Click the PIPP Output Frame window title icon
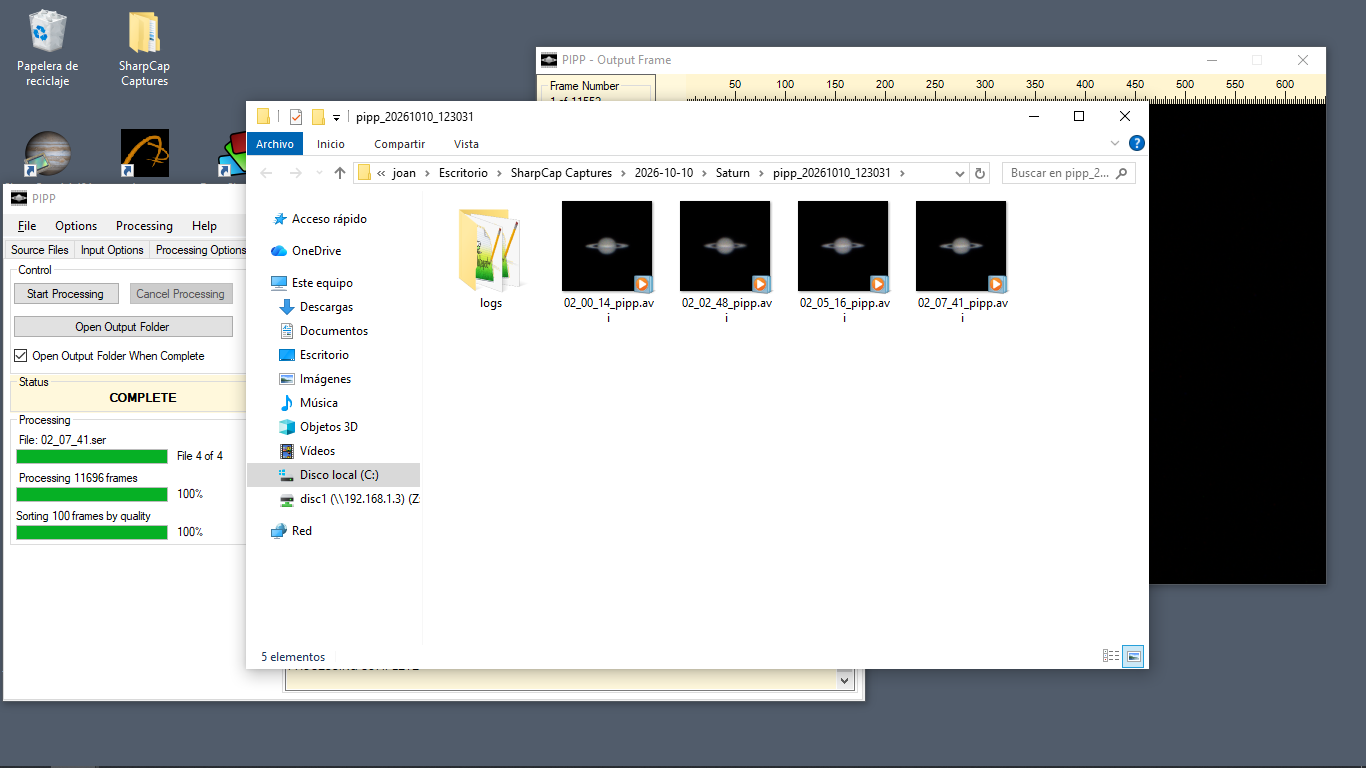 [x=549, y=60]
